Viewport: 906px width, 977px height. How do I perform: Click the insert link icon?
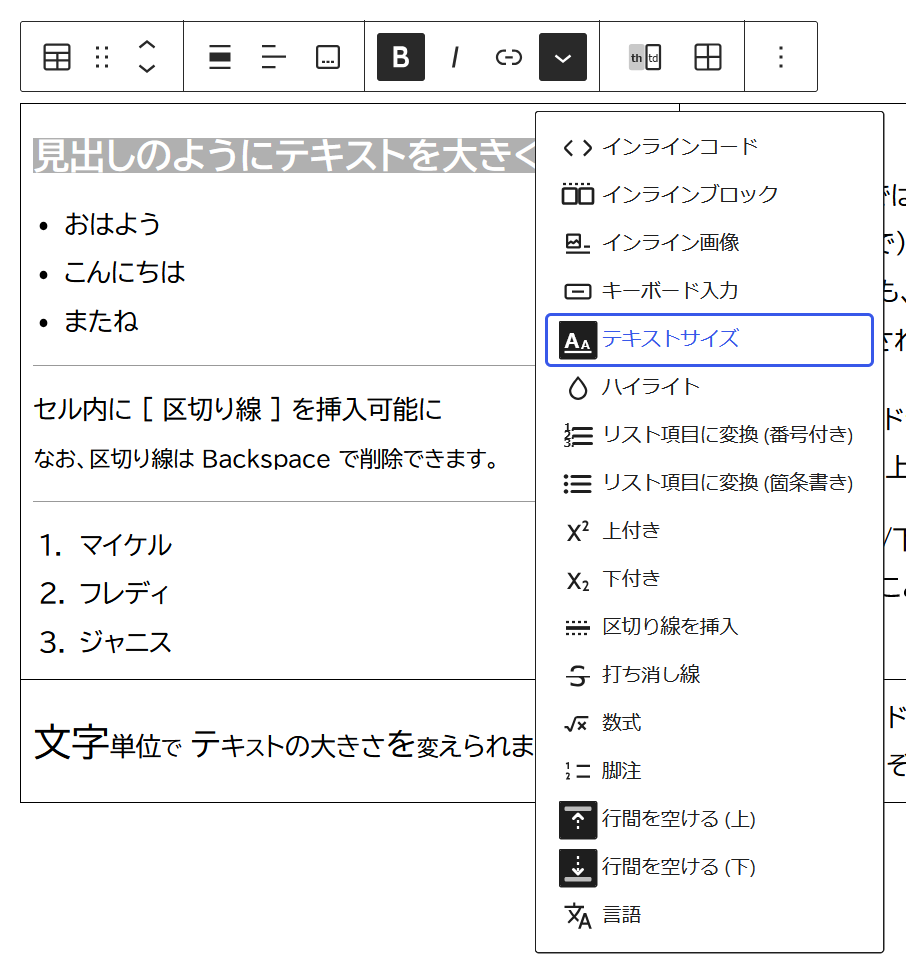508,57
